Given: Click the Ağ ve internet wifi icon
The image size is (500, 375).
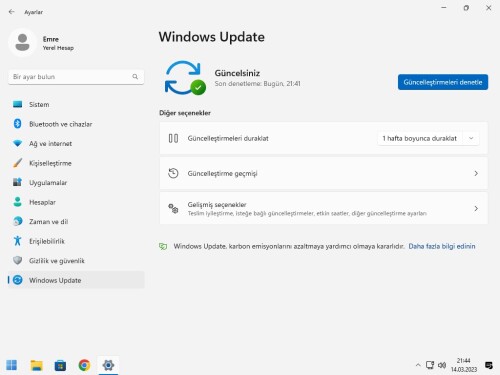Looking at the screenshot, I should coord(17,143).
